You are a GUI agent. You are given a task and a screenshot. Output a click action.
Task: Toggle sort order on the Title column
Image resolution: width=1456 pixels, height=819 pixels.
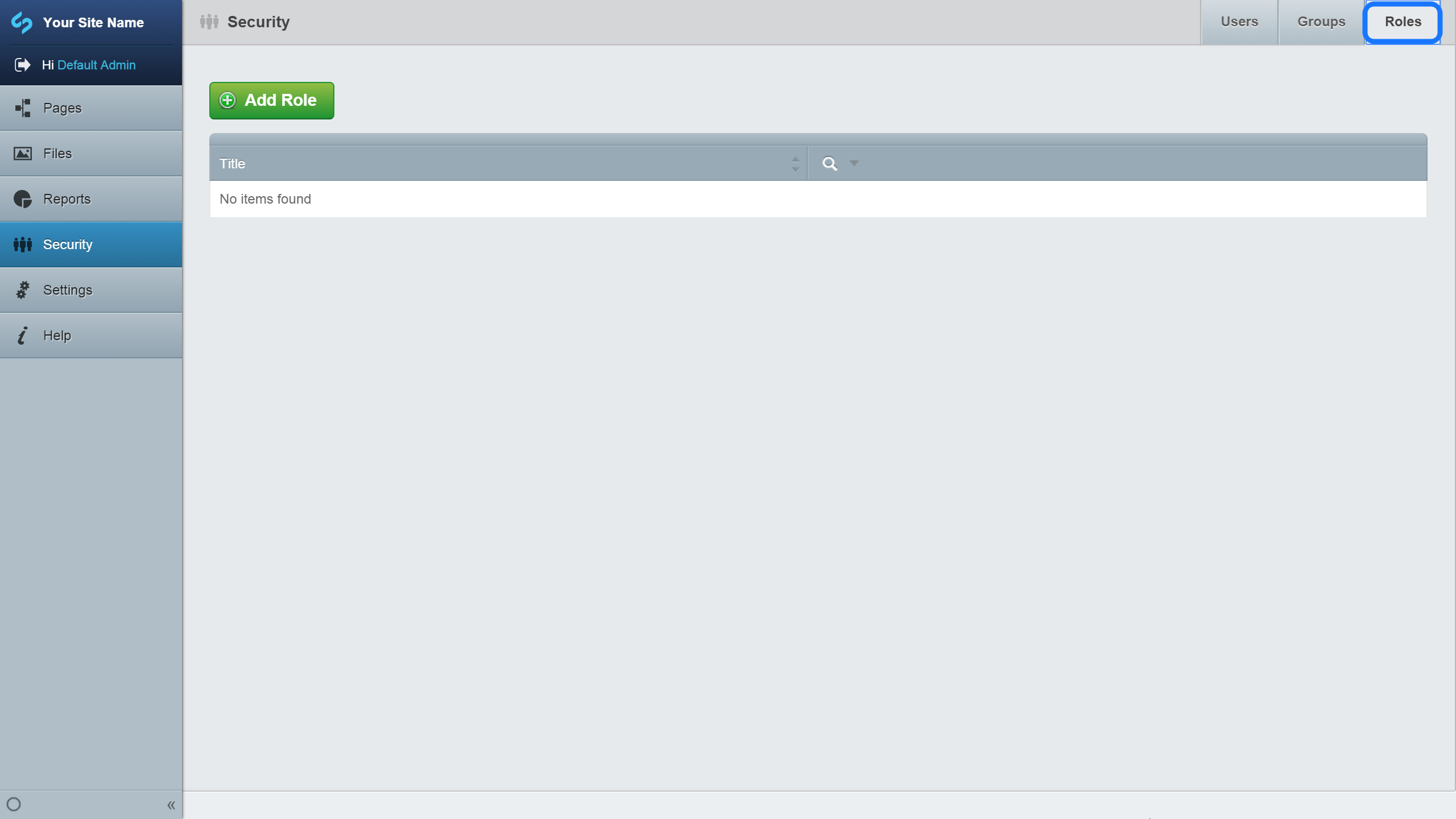point(795,164)
